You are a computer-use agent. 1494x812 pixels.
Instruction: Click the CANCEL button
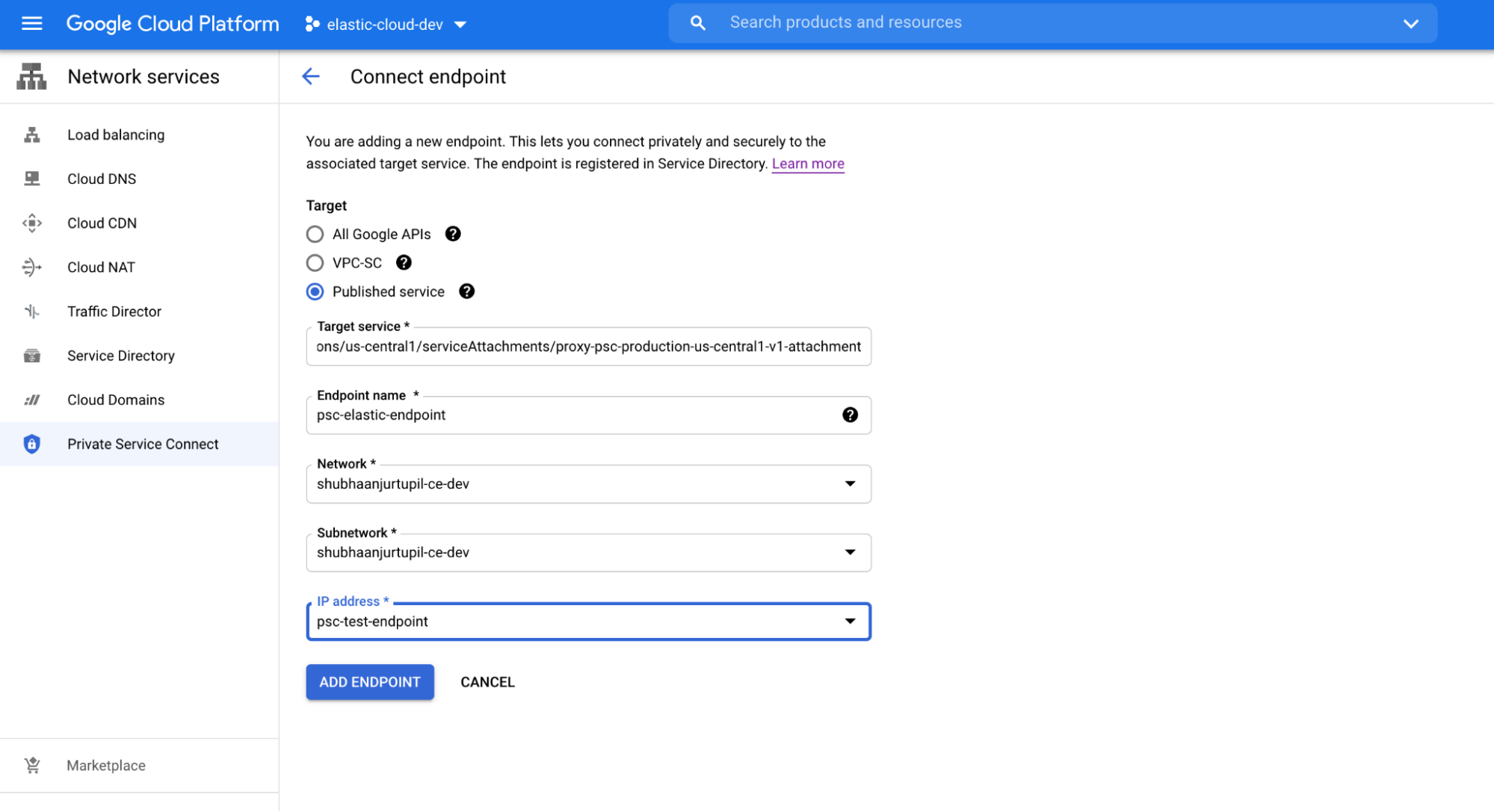point(487,683)
